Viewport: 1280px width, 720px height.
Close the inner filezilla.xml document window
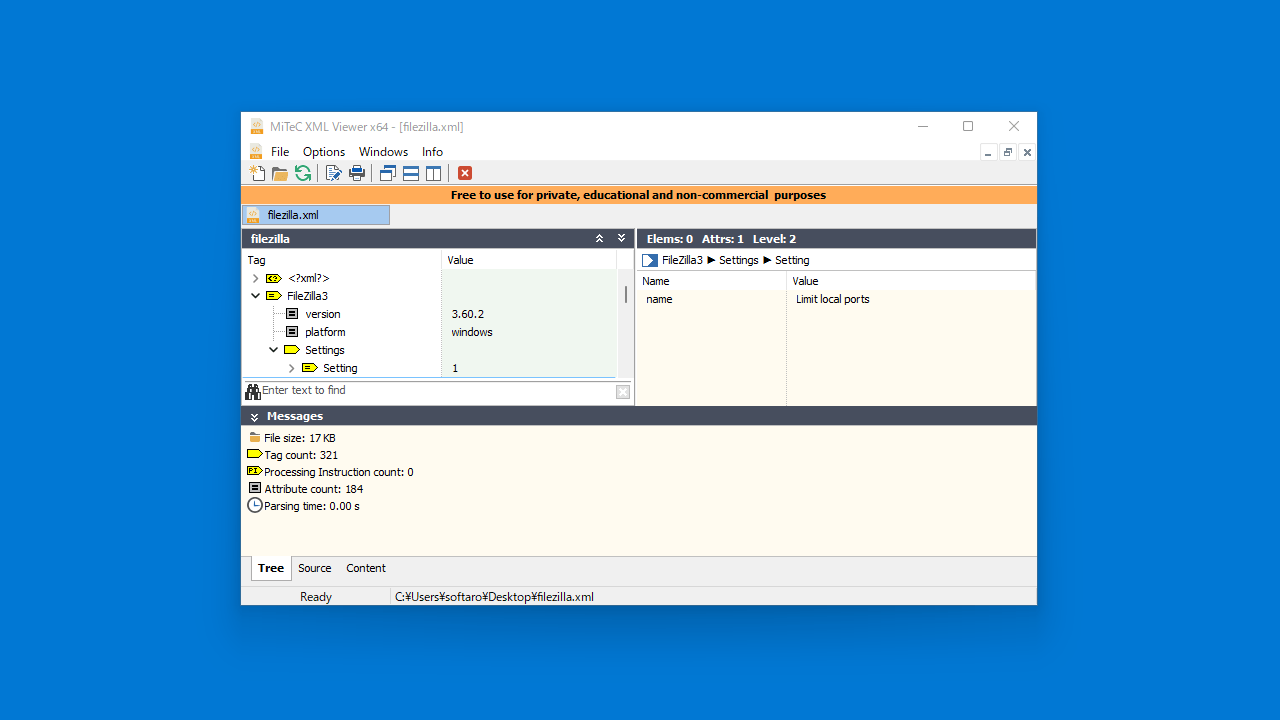[x=1027, y=152]
